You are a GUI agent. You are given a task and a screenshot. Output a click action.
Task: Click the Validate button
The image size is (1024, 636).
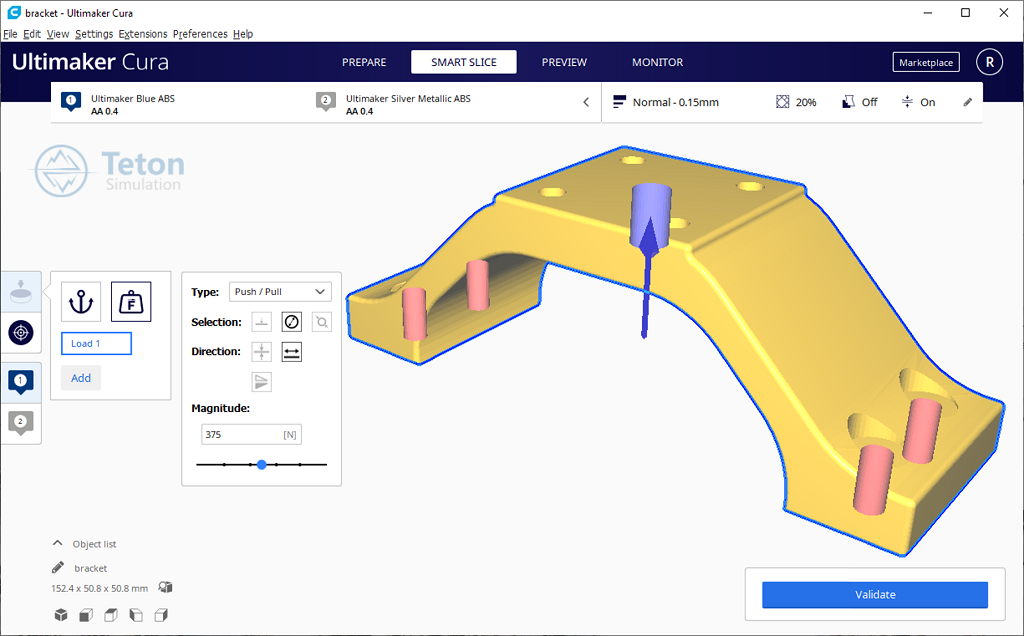874,595
